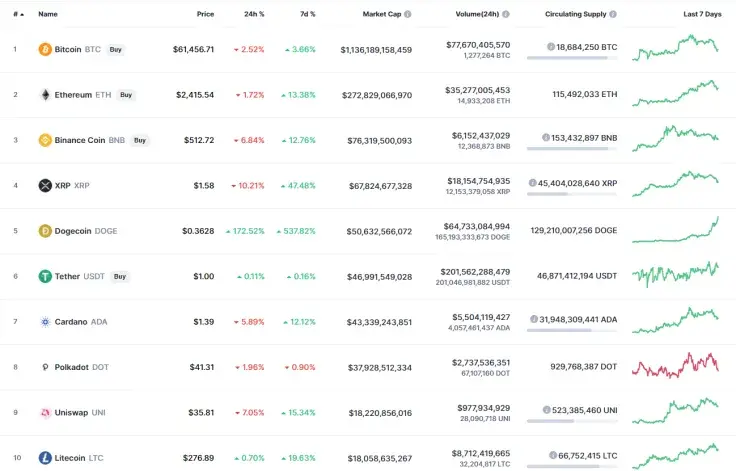Click the Bitcoin coin logo icon
The height and width of the screenshot is (471, 736).
45,49
